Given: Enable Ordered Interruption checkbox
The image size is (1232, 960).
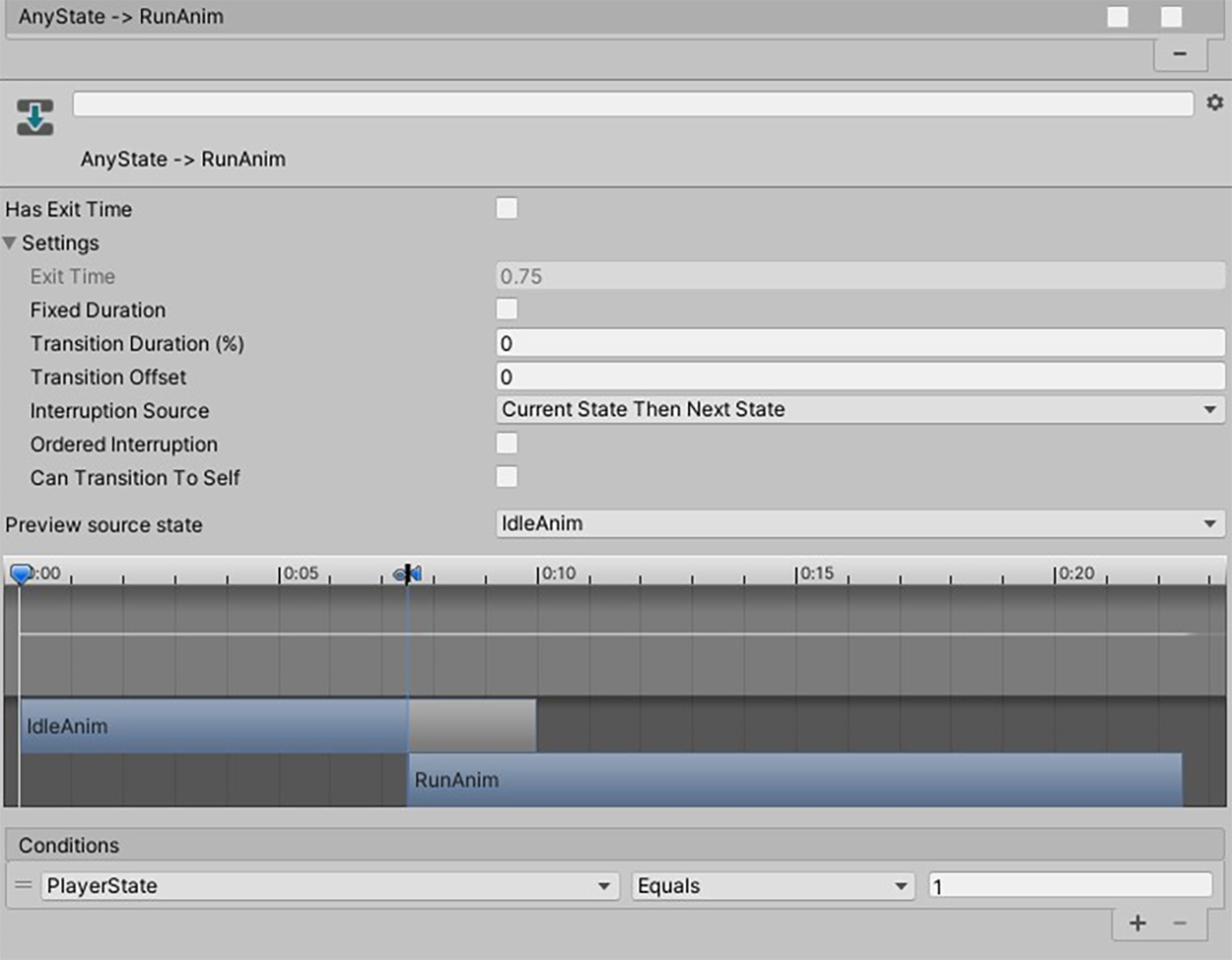Looking at the screenshot, I should 507,444.
